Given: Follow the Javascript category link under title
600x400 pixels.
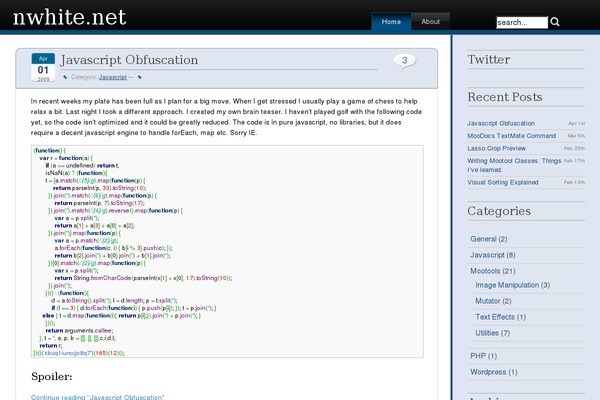Looking at the screenshot, I should (113, 77).
